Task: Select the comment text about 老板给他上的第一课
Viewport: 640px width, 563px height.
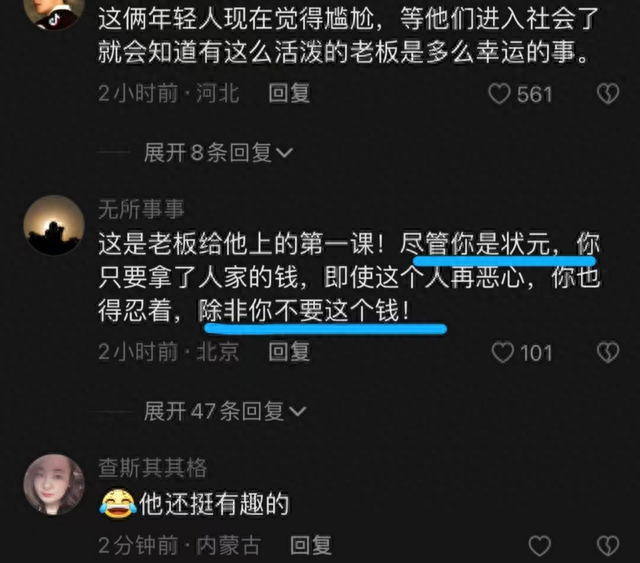Action: point(349,278)
